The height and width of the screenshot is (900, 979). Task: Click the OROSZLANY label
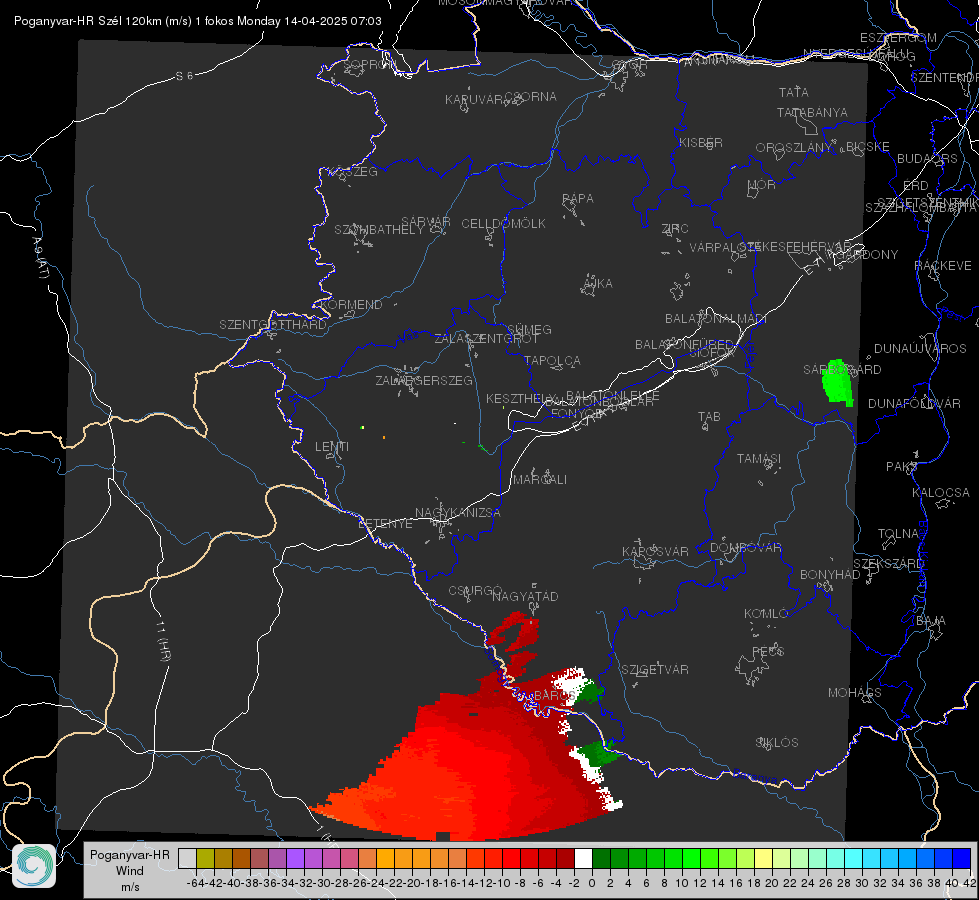(x=794, y=148)
